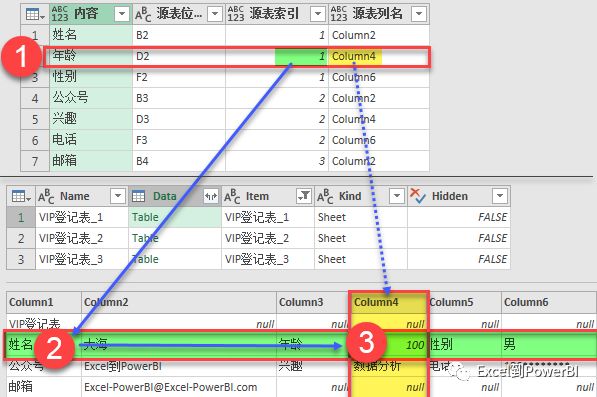Screen dimensions: 597x397
Task: Change the ABC type icon of Name column
Action: pos(46,196)
